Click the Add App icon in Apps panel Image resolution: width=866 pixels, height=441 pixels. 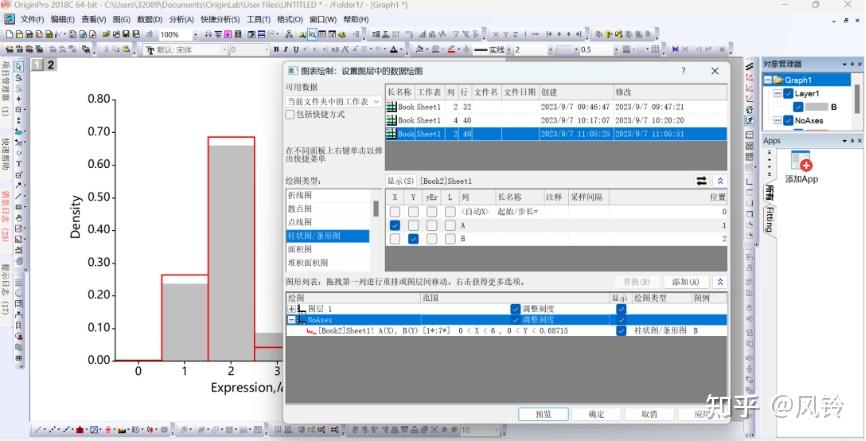pyautogui.click(x=801, y=161)
